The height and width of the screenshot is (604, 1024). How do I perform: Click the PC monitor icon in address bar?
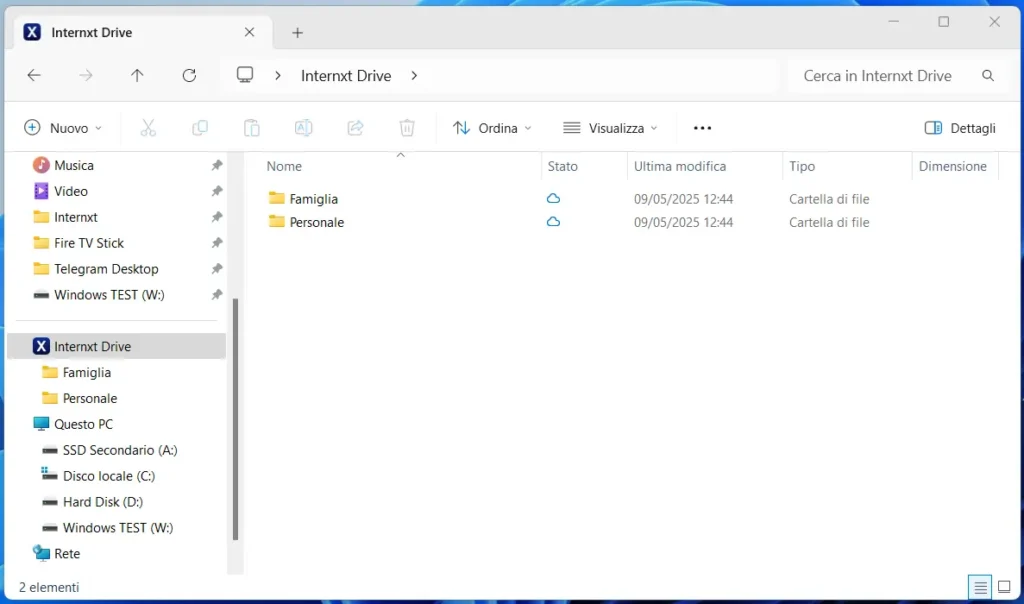[245, 75]
